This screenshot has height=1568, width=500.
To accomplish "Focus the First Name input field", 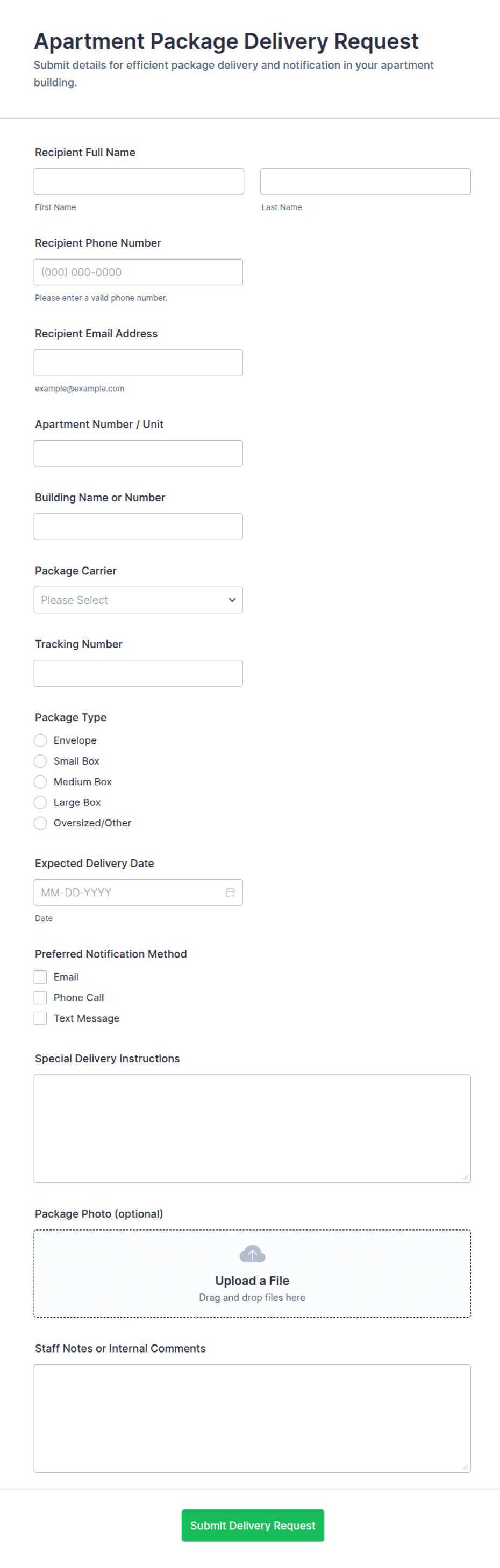I will 139,182.
